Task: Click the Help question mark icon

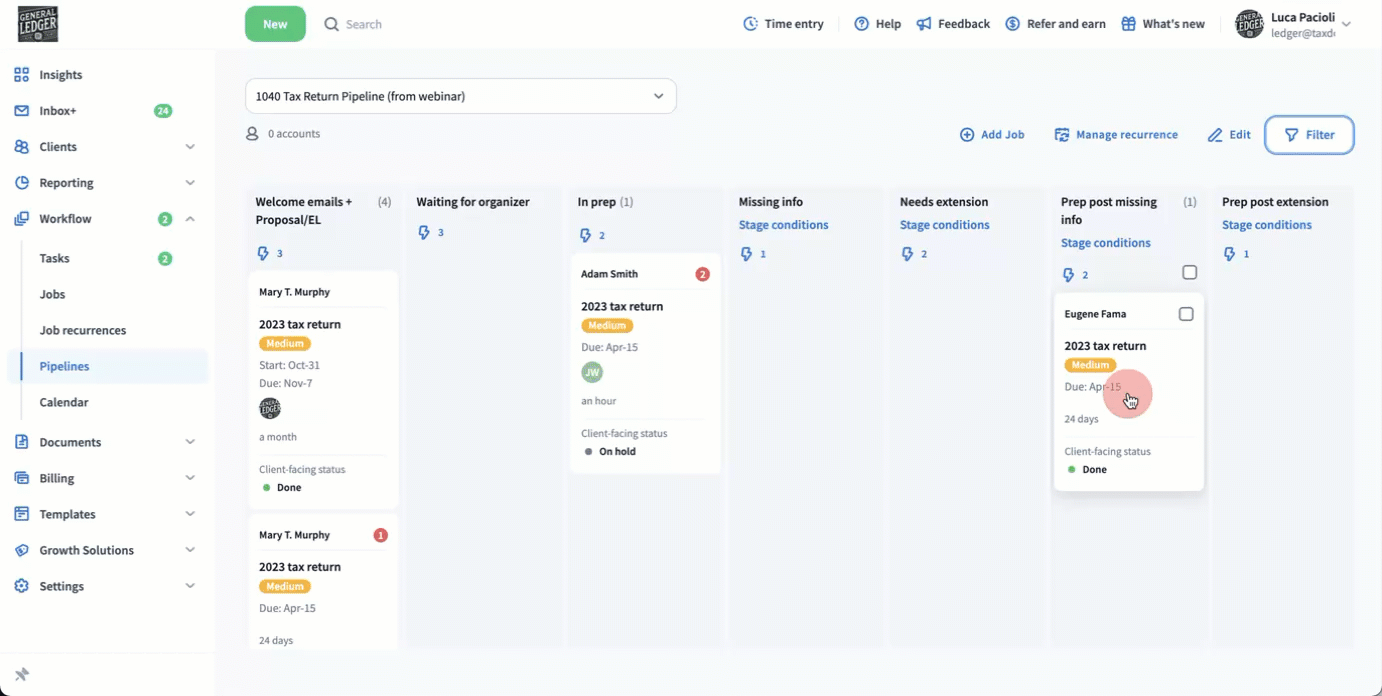Action: pyautogui.click(x=861, y=24)
